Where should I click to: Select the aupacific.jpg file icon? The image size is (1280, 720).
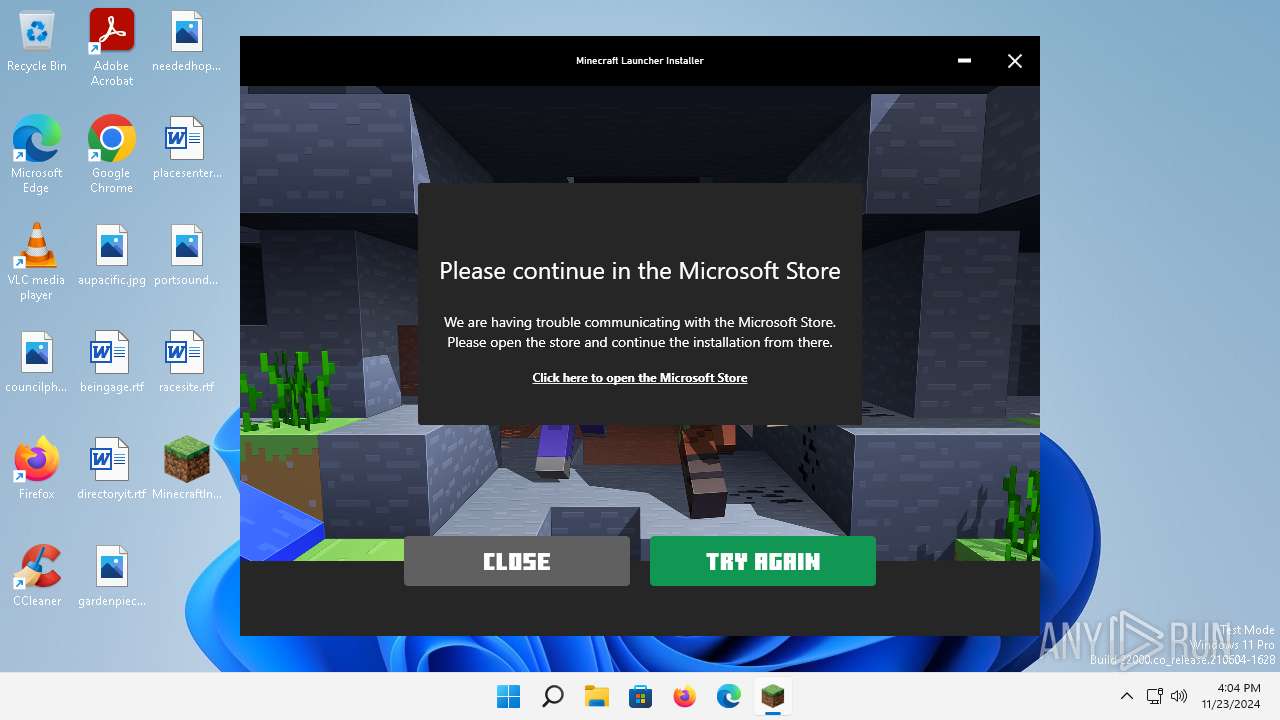point(111,255)
